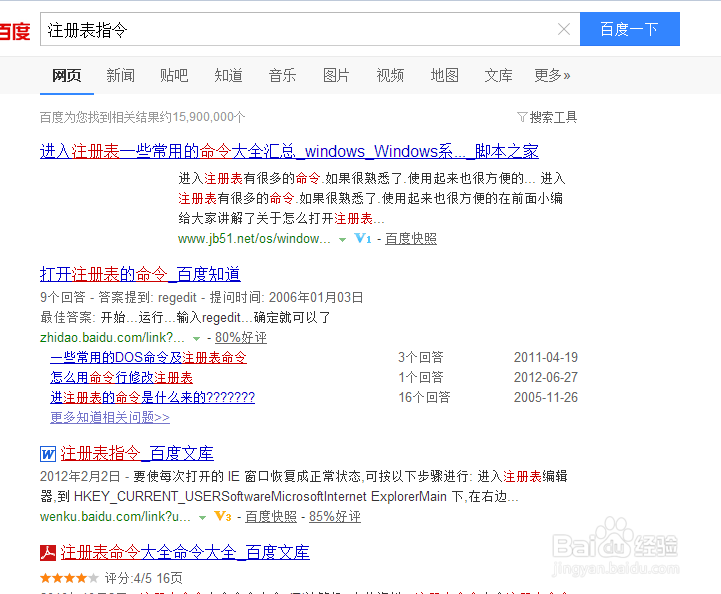The image size is (721, 594).
Task: Open 进注册表的命令是什么来的???????
Action: pos(153,398)
